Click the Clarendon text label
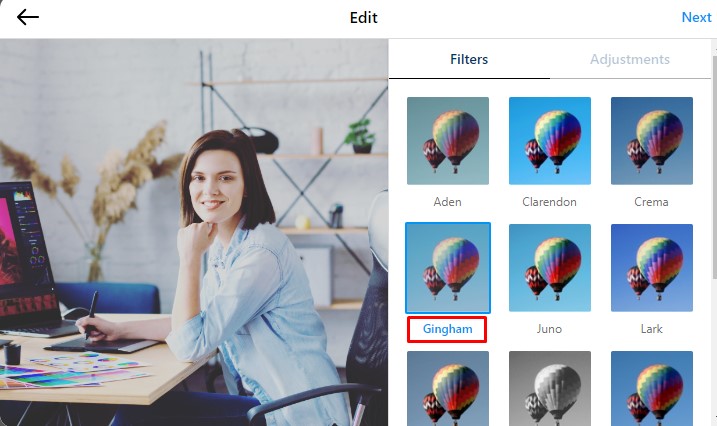717x426 pixels. (x=550, y=202)
